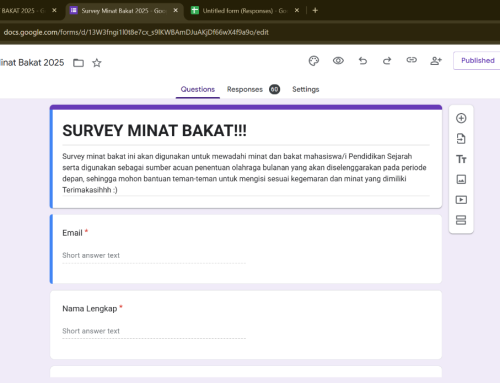Redo the last undone change
The image size is (500, 383).
[387, 61]
